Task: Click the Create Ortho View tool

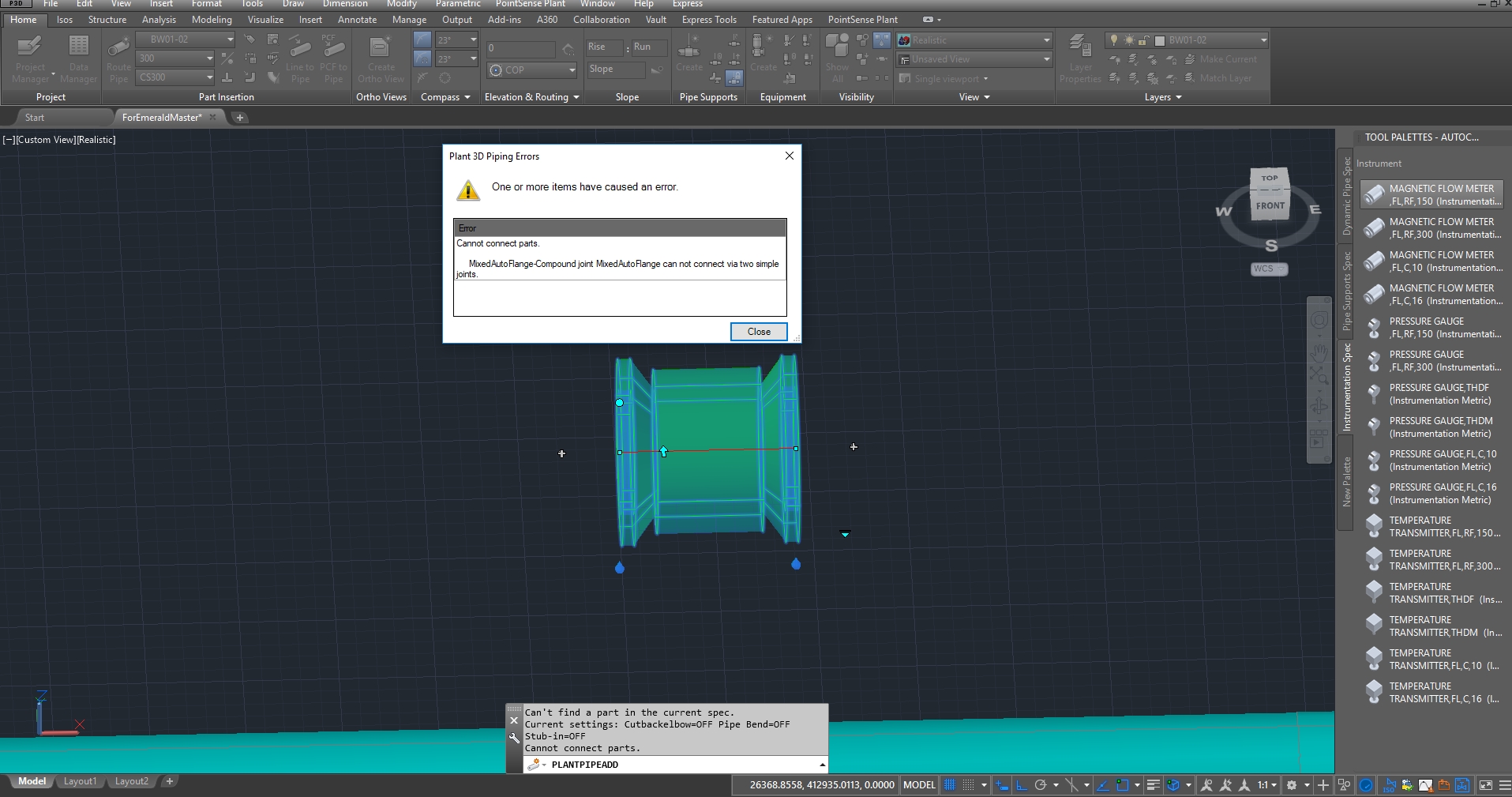Action: [381, 59]
